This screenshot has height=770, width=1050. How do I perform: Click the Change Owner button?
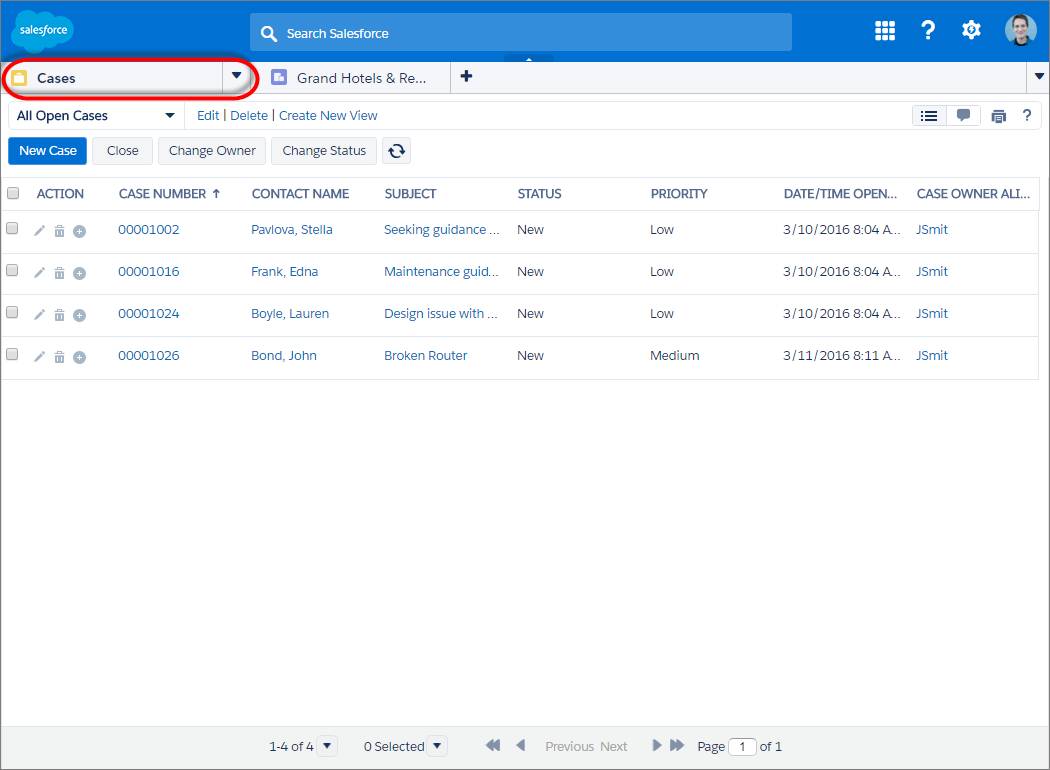click(x=212, y=151)
